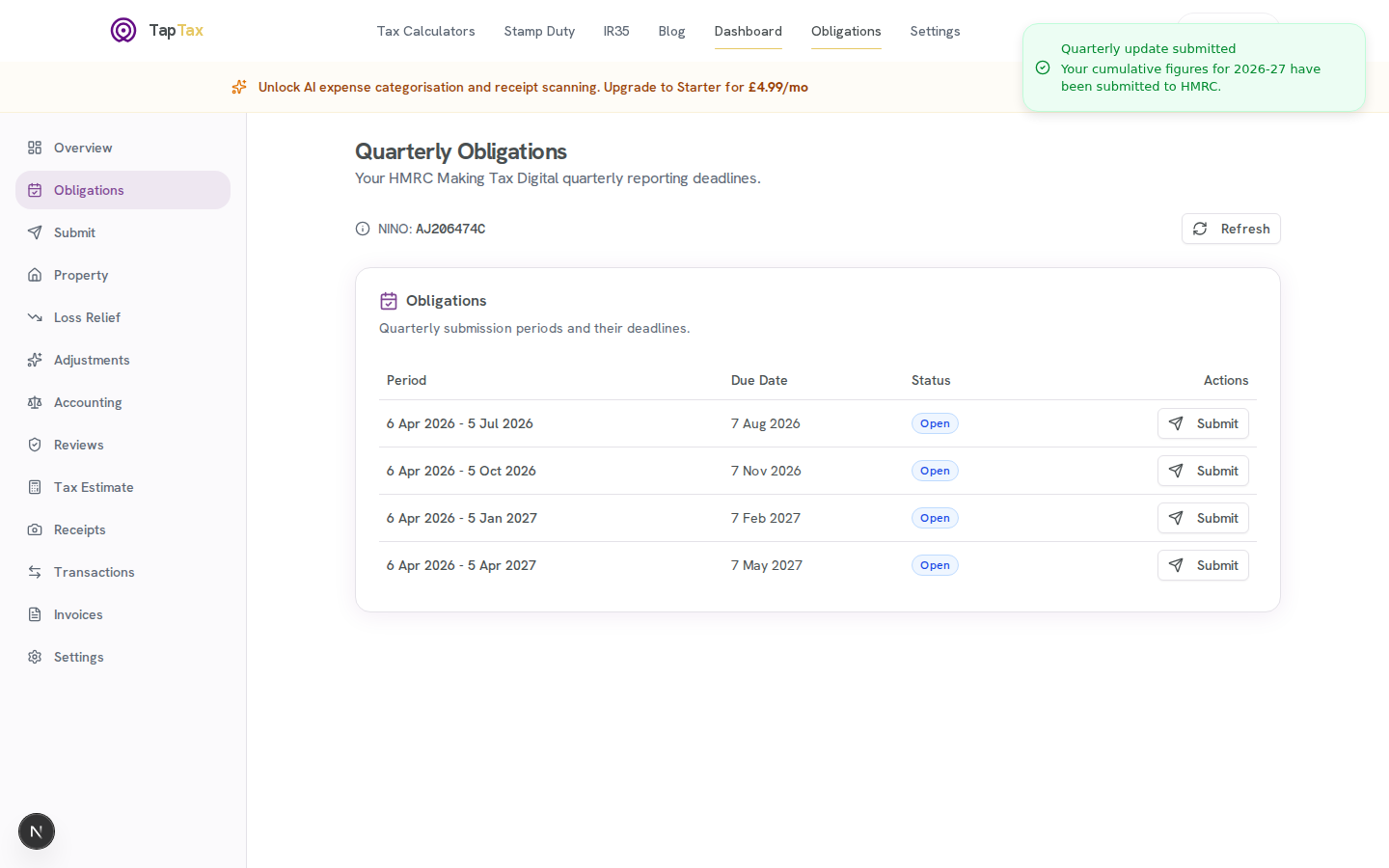Open the Overview sidebar grid icon

pyautogui.click(x=35, y=148)
